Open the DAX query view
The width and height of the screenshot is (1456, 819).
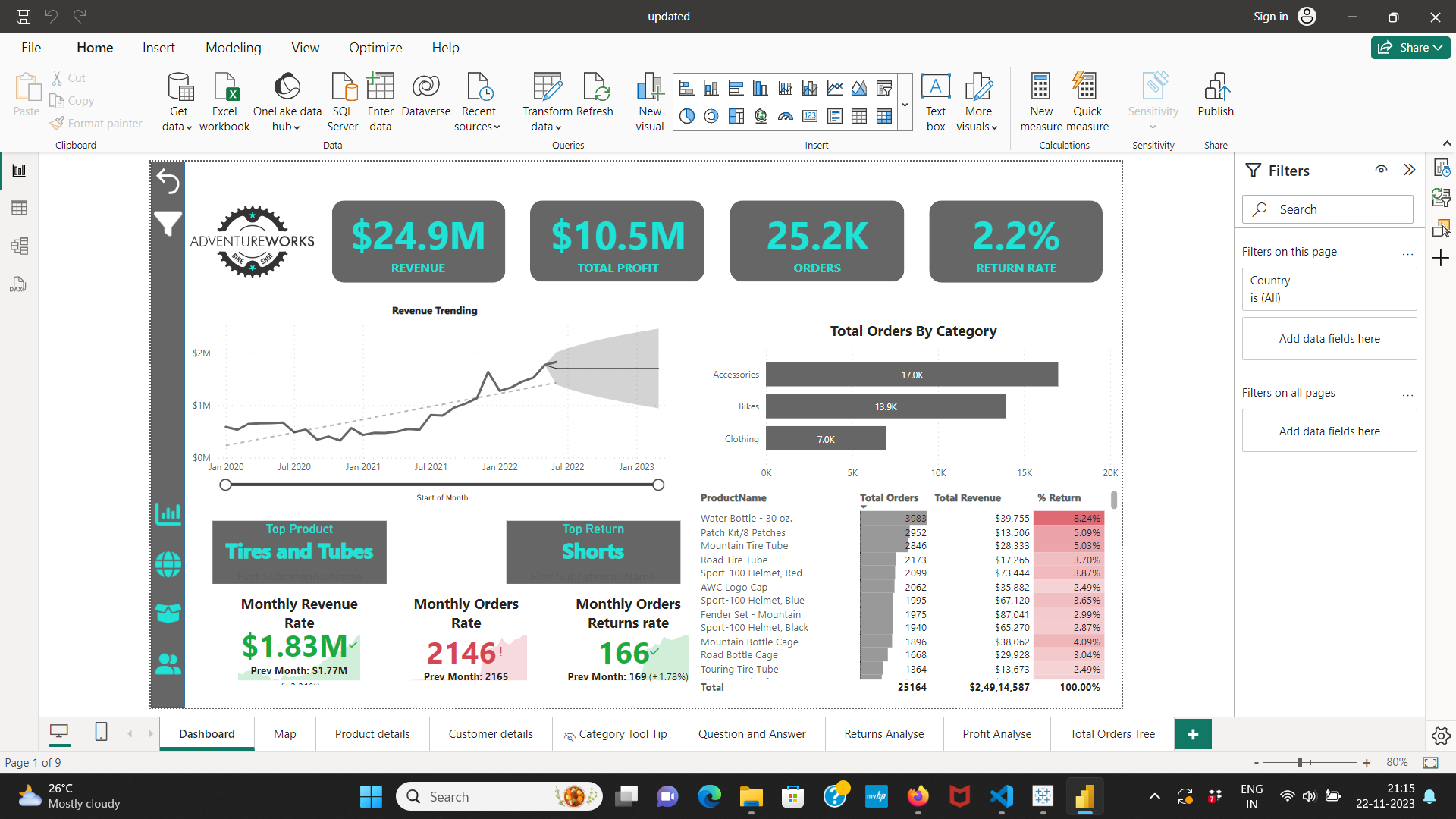coord(18,284)
